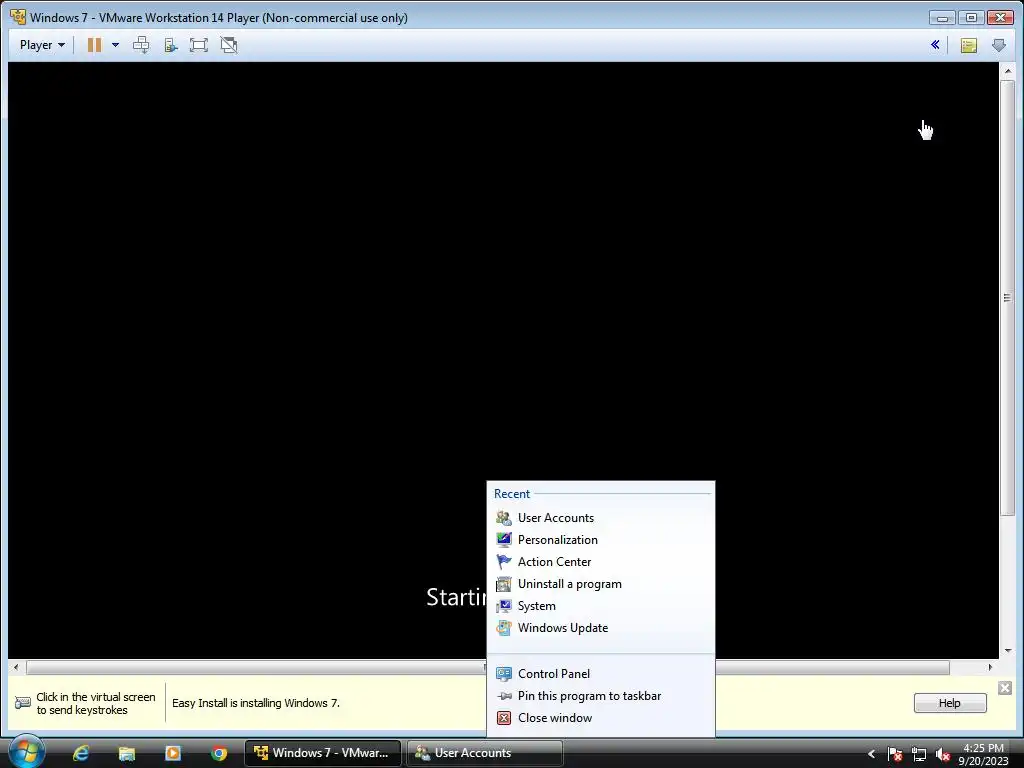Maximize the VMware Player window
This screenshot has width=1024, height=768.
pyautogui.click(x=971, y=18)
